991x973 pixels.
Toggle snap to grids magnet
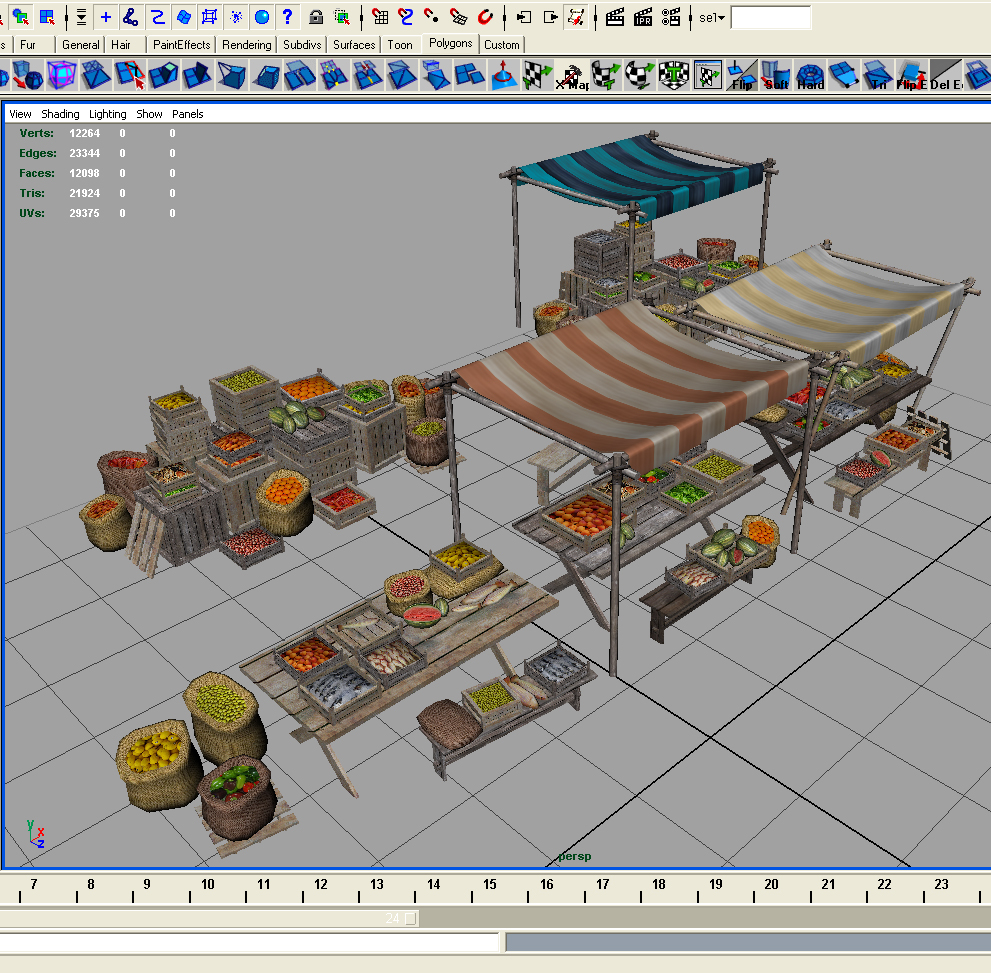380,17
